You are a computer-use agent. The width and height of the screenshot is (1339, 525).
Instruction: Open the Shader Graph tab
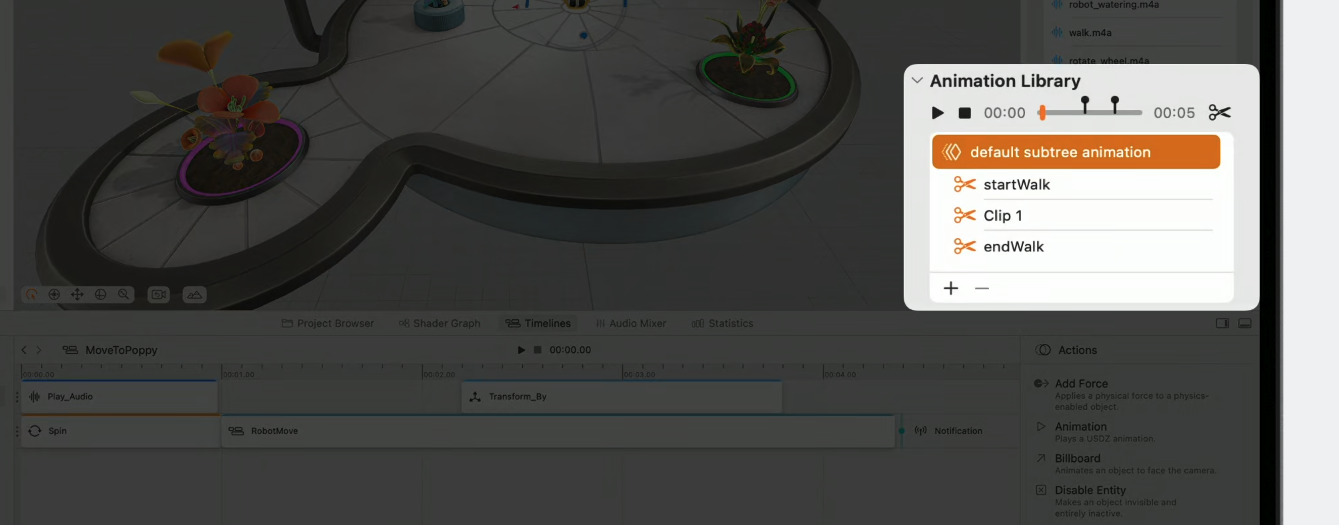tap(439, 323)
